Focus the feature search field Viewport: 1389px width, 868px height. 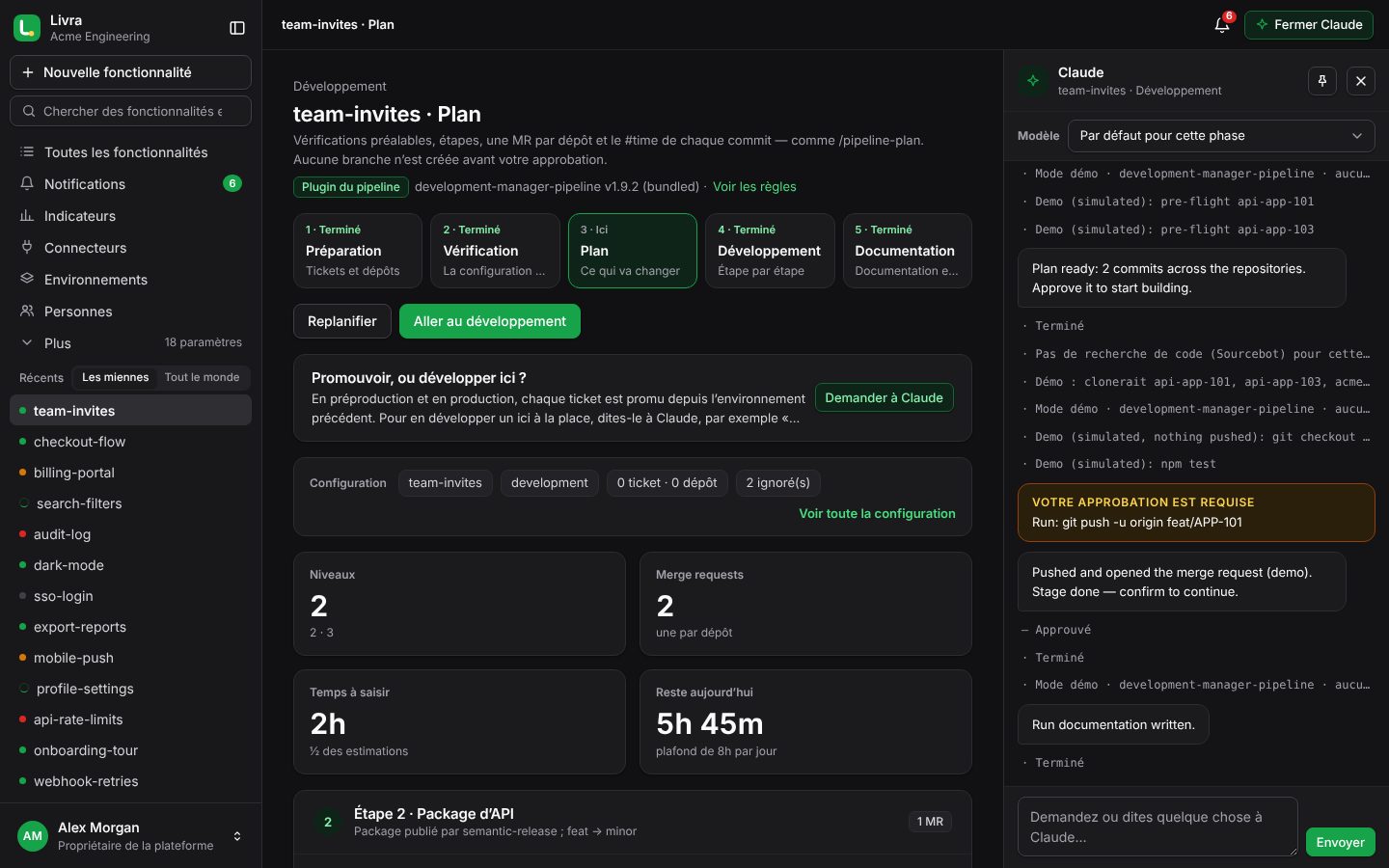[131, 111]
